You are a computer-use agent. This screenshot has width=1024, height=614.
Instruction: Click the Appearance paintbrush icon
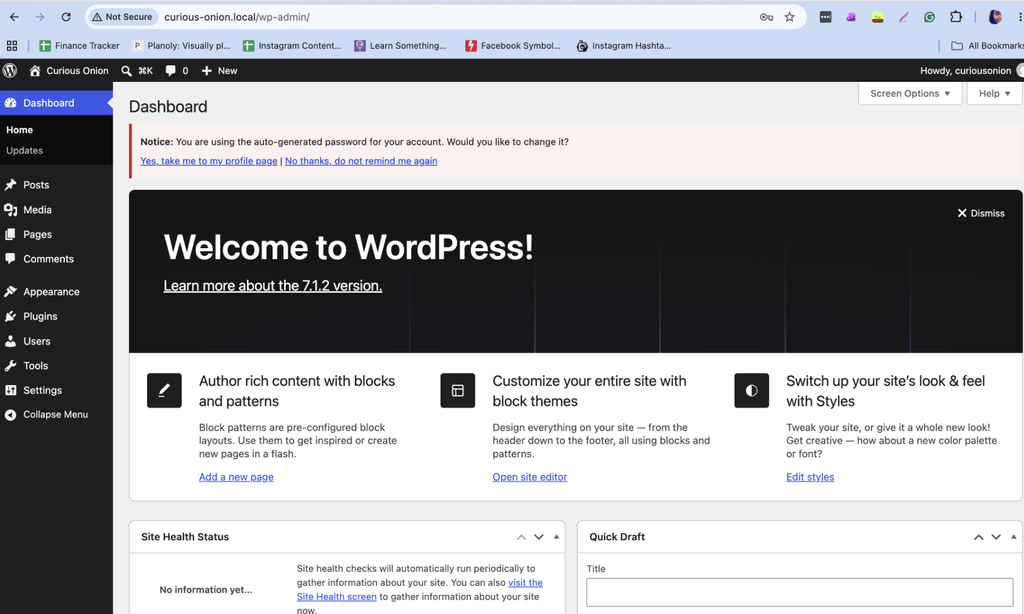click(10, 291)
